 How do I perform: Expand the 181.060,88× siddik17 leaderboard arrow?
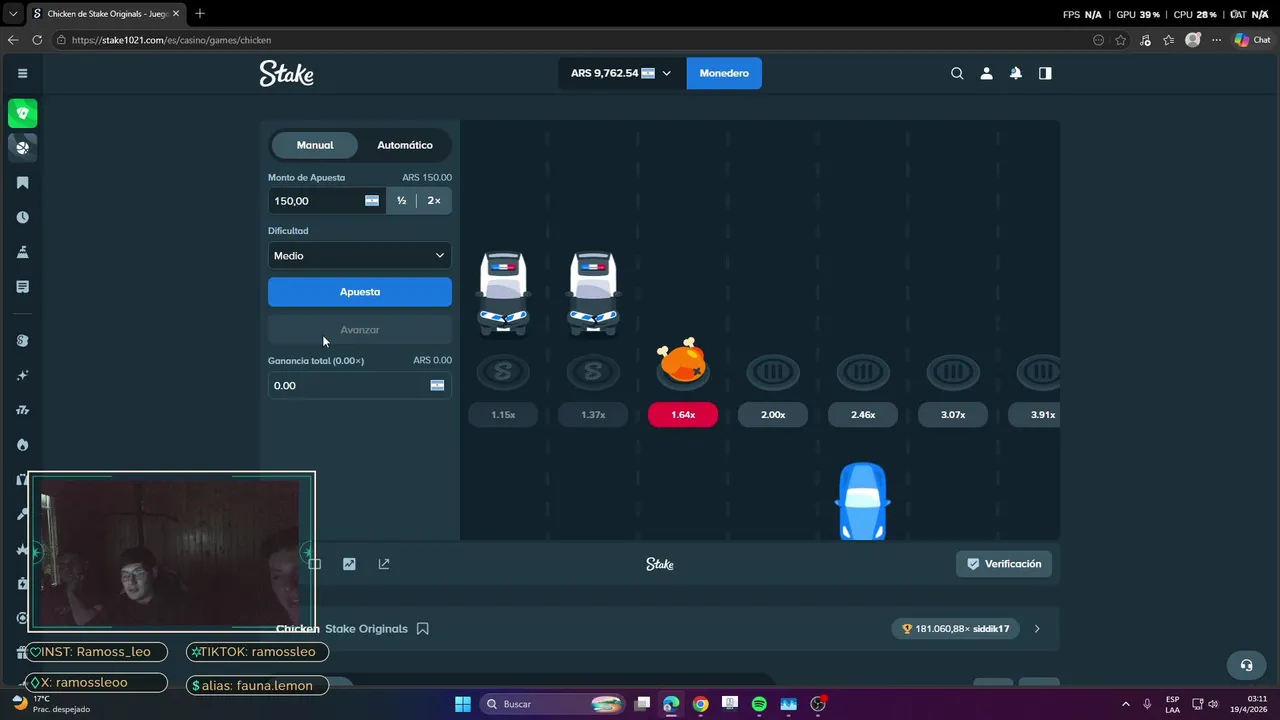click(x=1037, y=629)
